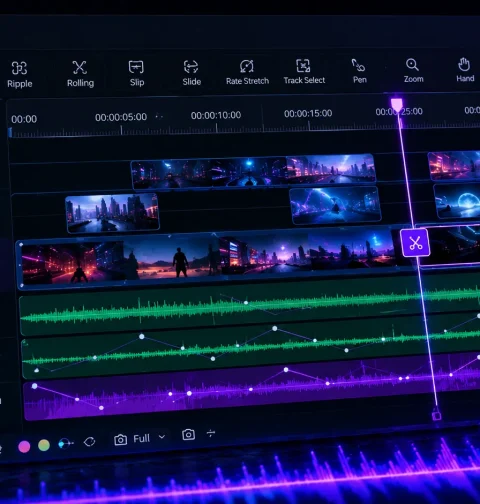Click the playhead bottom square handle

point(436,416)
